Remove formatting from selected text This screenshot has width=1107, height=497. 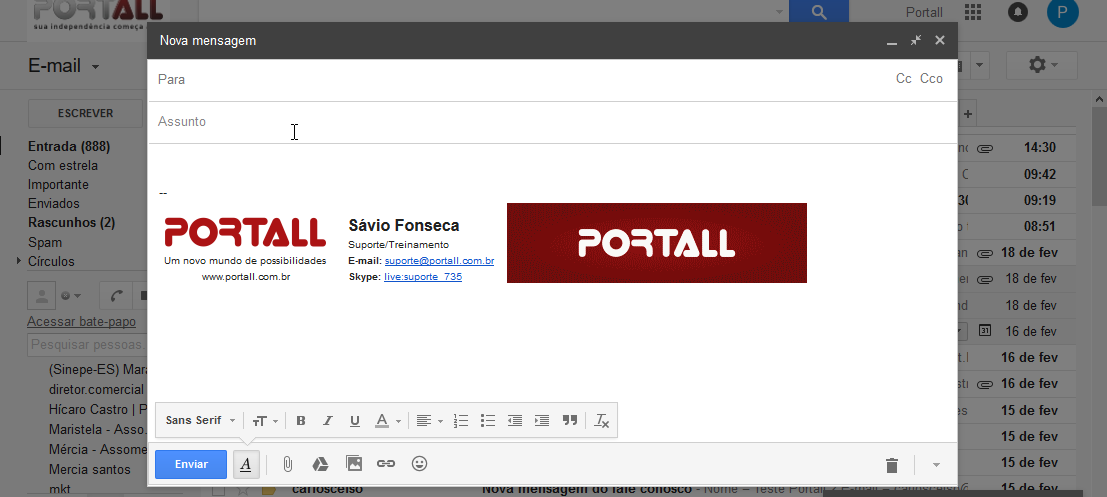click(602, 421)
